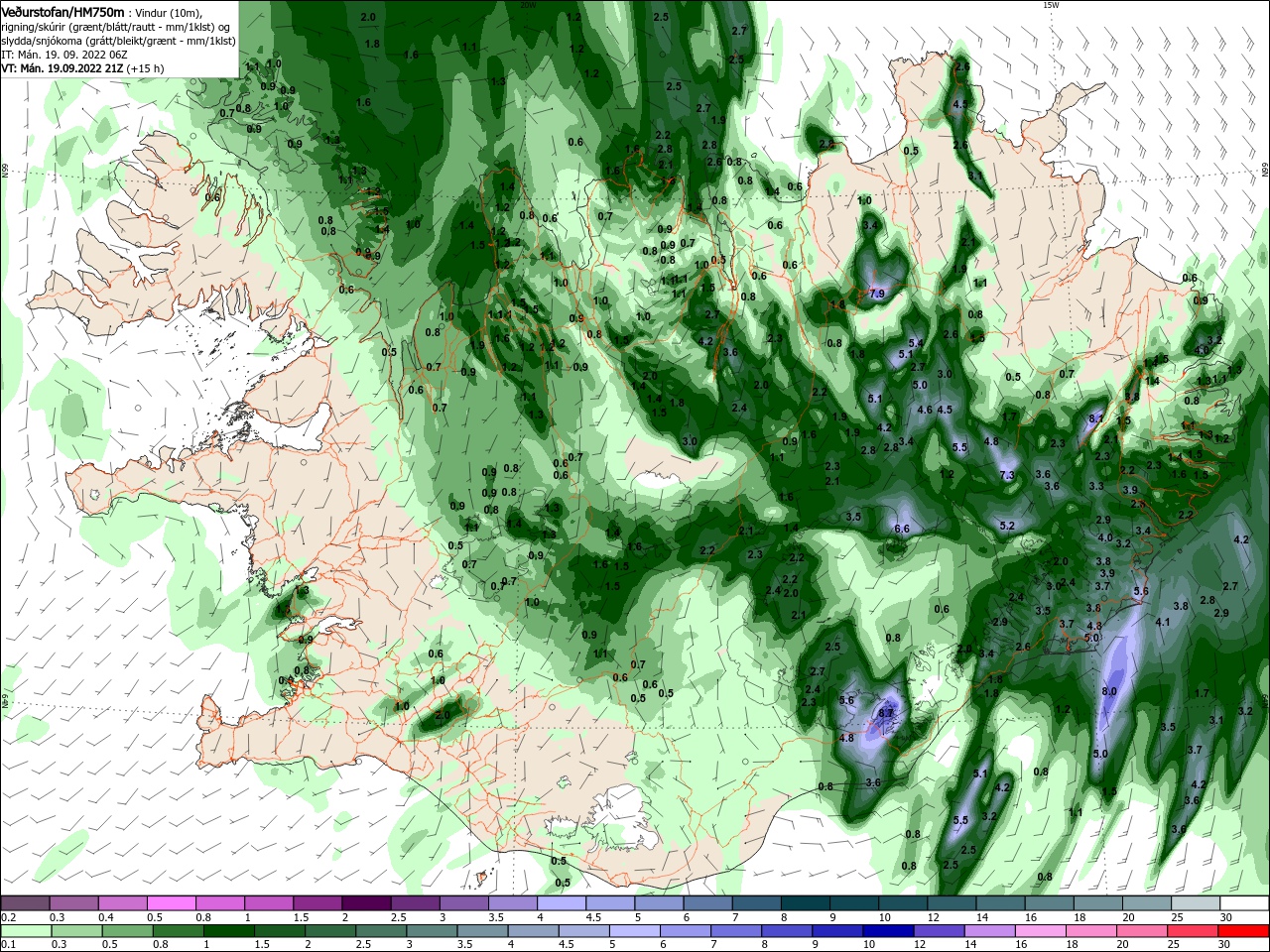1270x952 pixels.
Task: Select the pale grey 25 mm snow swatch
Action: (1195, 903)
